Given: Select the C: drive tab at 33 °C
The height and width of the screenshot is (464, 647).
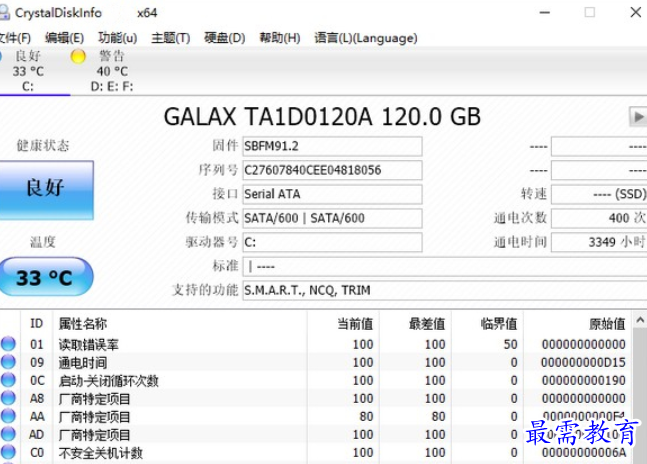Looking at the screenshot, I should [x=28, y=71].
